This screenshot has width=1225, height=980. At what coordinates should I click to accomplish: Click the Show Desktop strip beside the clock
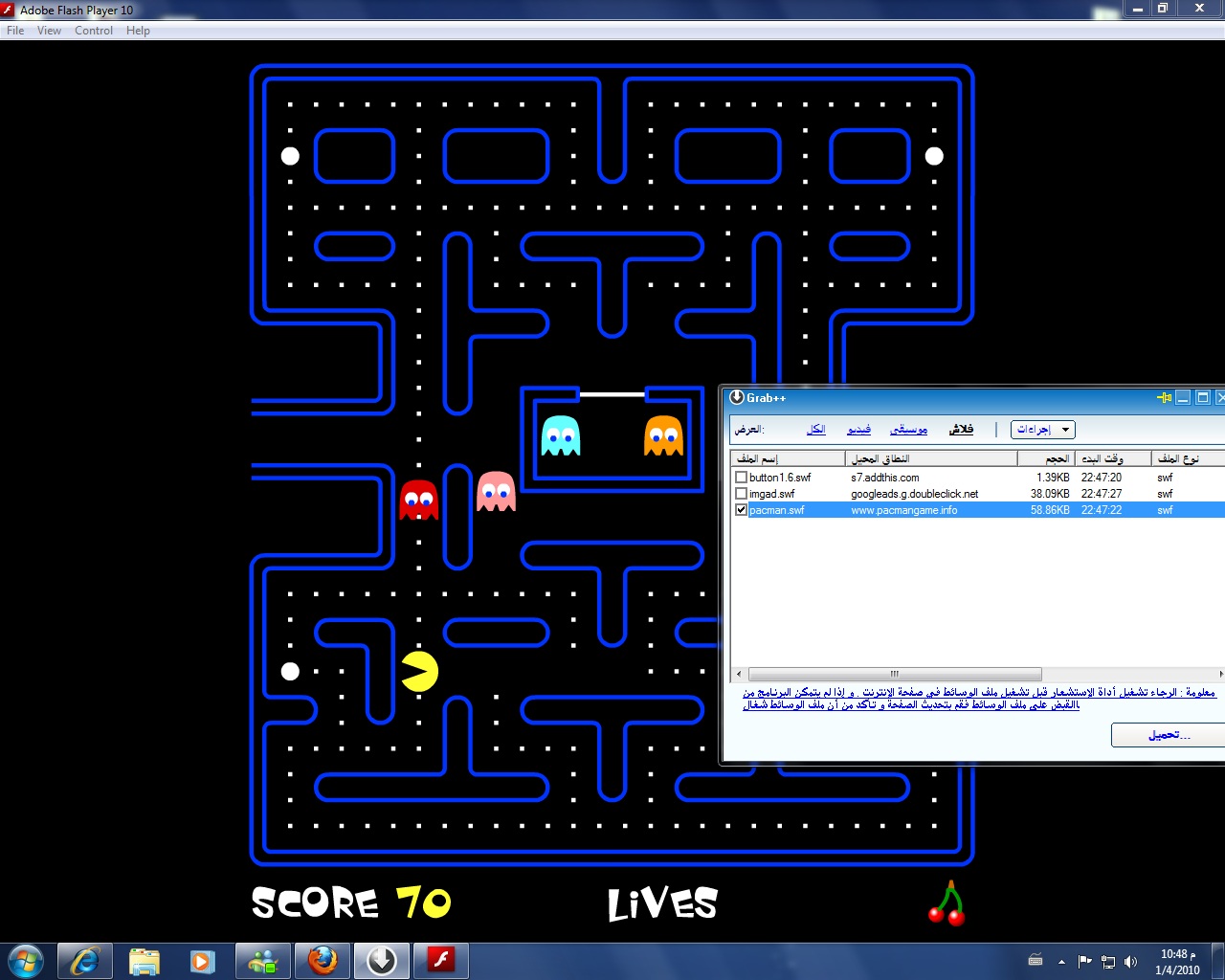point(1217,961)
